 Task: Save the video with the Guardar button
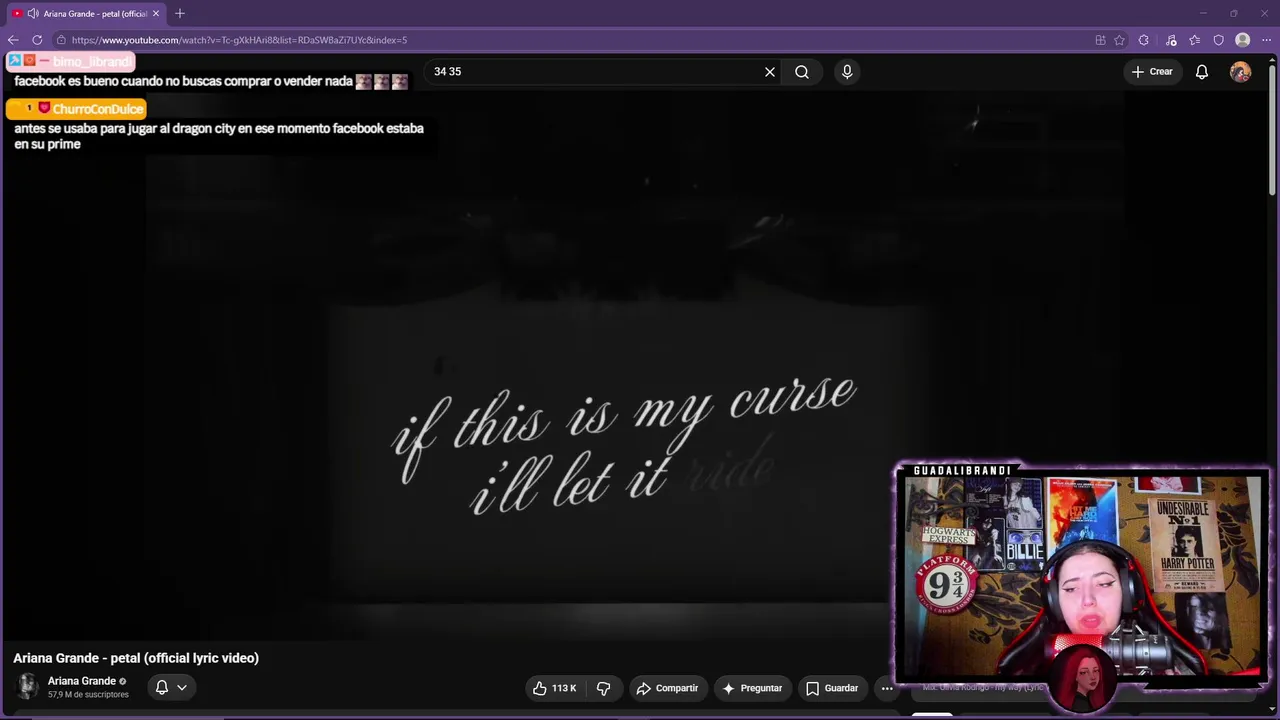pyautogui.click(x=832, y=688)
